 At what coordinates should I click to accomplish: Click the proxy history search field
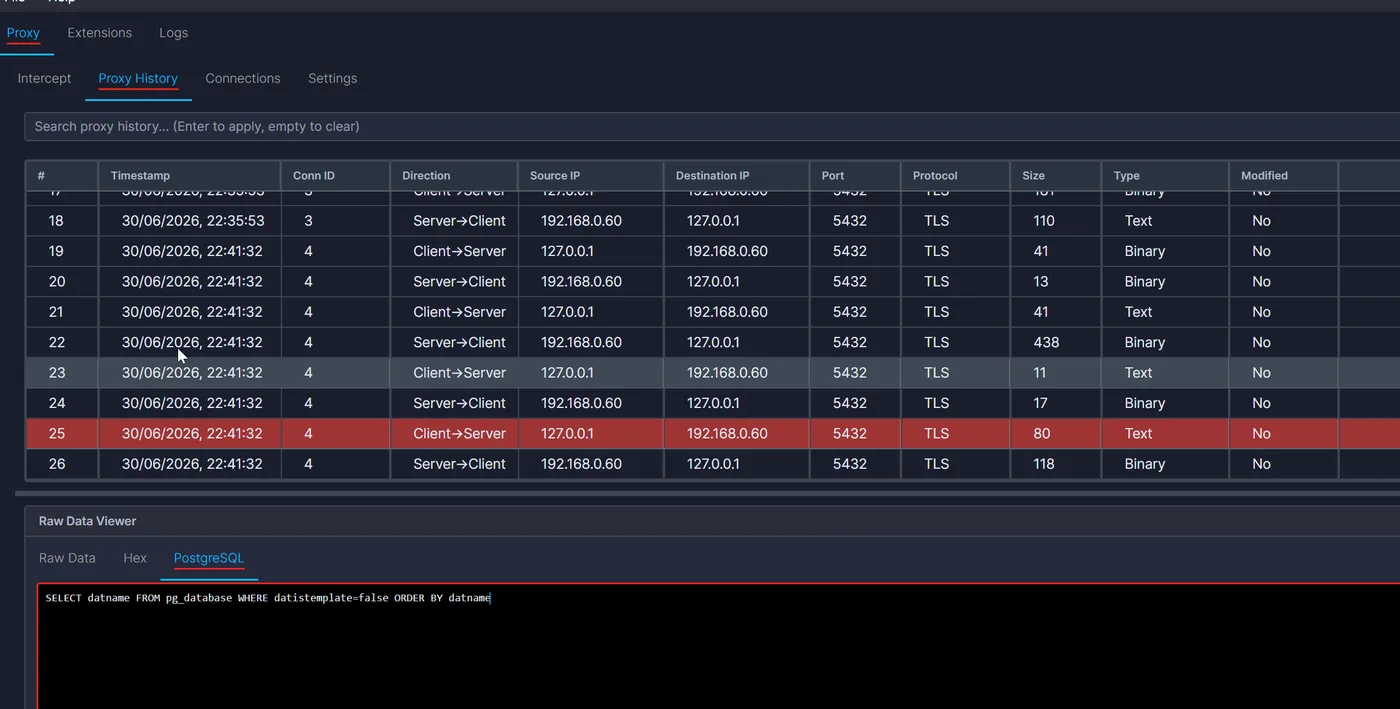pos(712,126)
